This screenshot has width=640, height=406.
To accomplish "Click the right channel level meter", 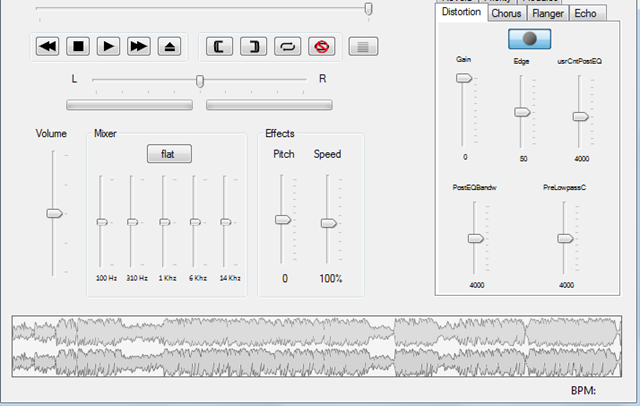I will (x=269, y=105).
